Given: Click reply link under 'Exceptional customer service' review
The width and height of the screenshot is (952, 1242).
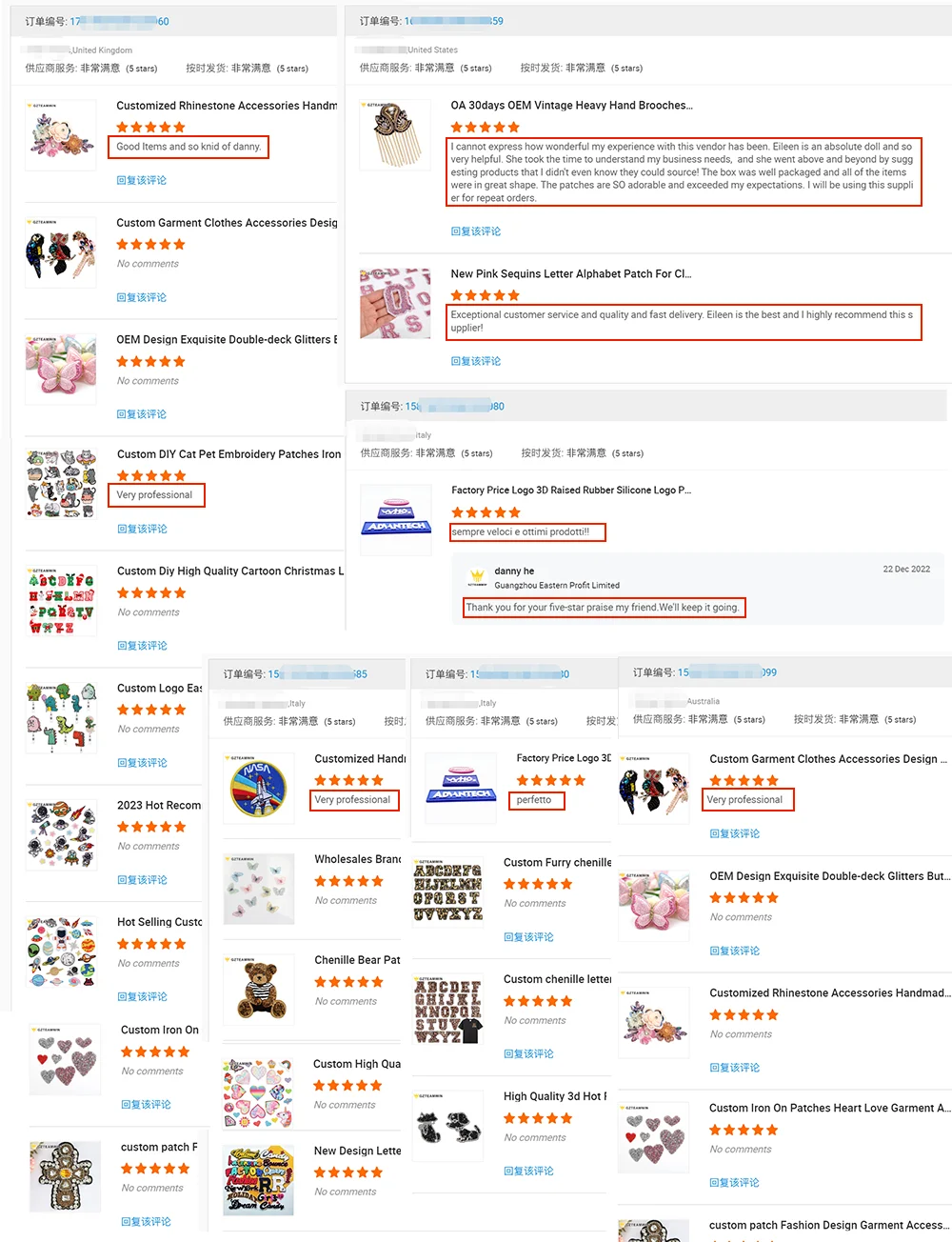Looking at the screenshot, I should 476,361.
